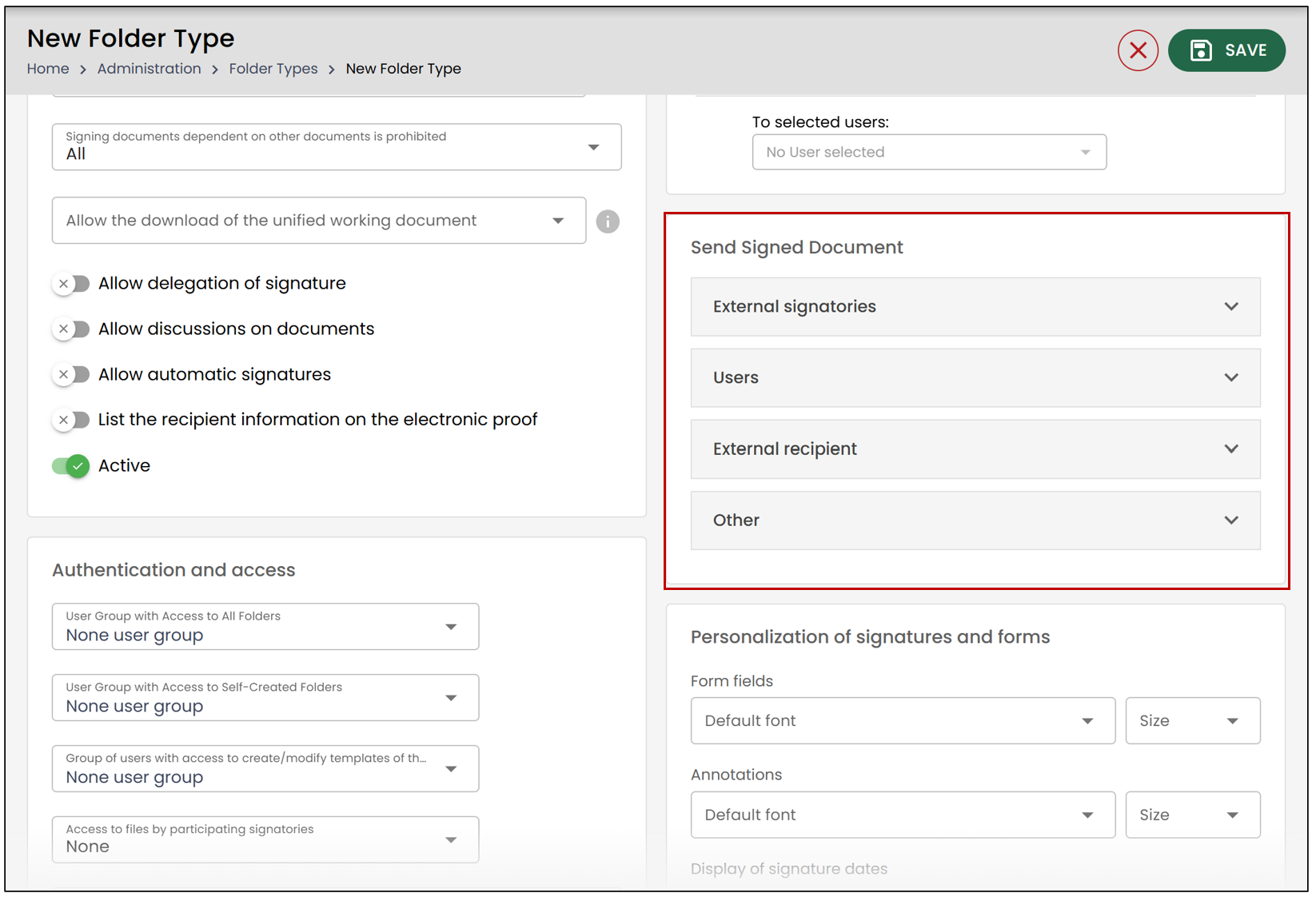This screenshot has width=1316, height=897.
Task: Expand the External recipient section
Action: (x=975, y=449)
